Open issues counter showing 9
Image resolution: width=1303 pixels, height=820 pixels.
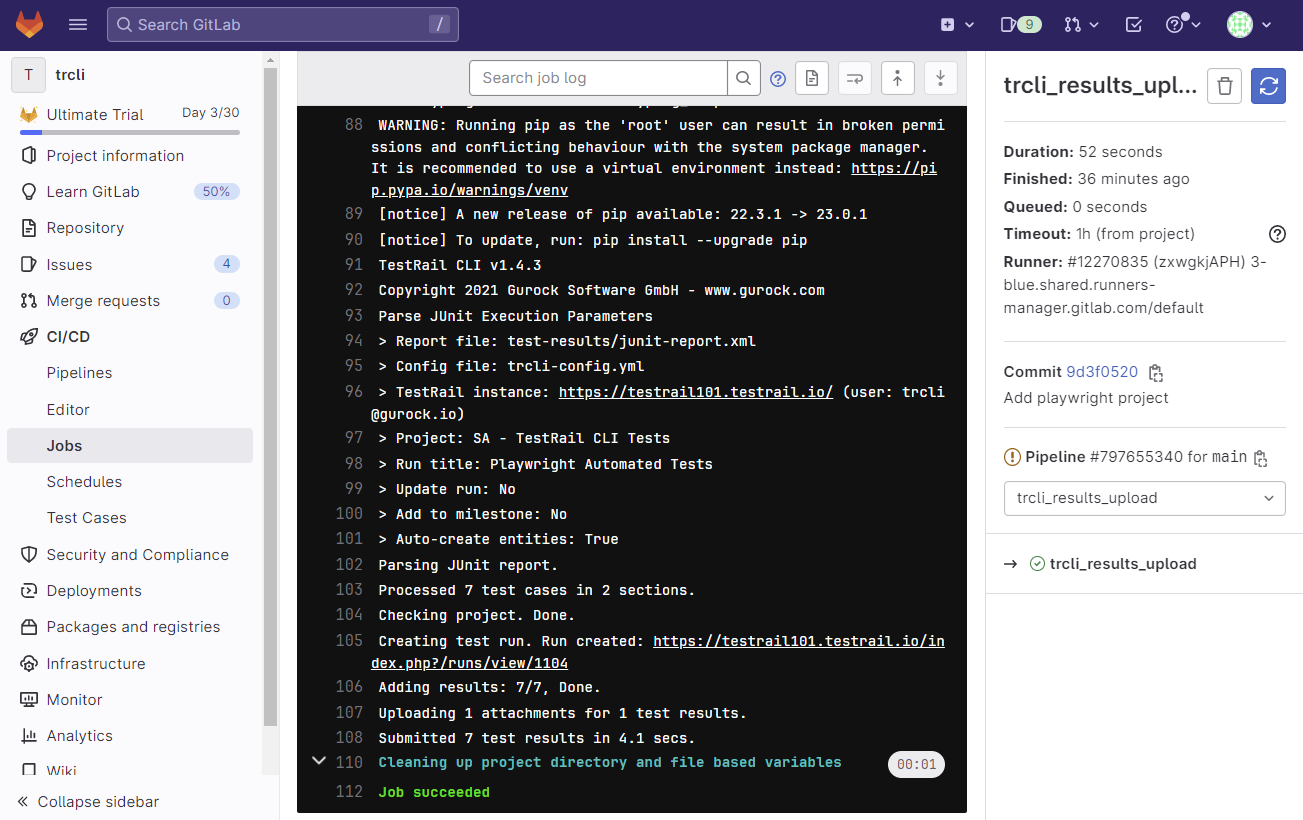point(1021,25)
